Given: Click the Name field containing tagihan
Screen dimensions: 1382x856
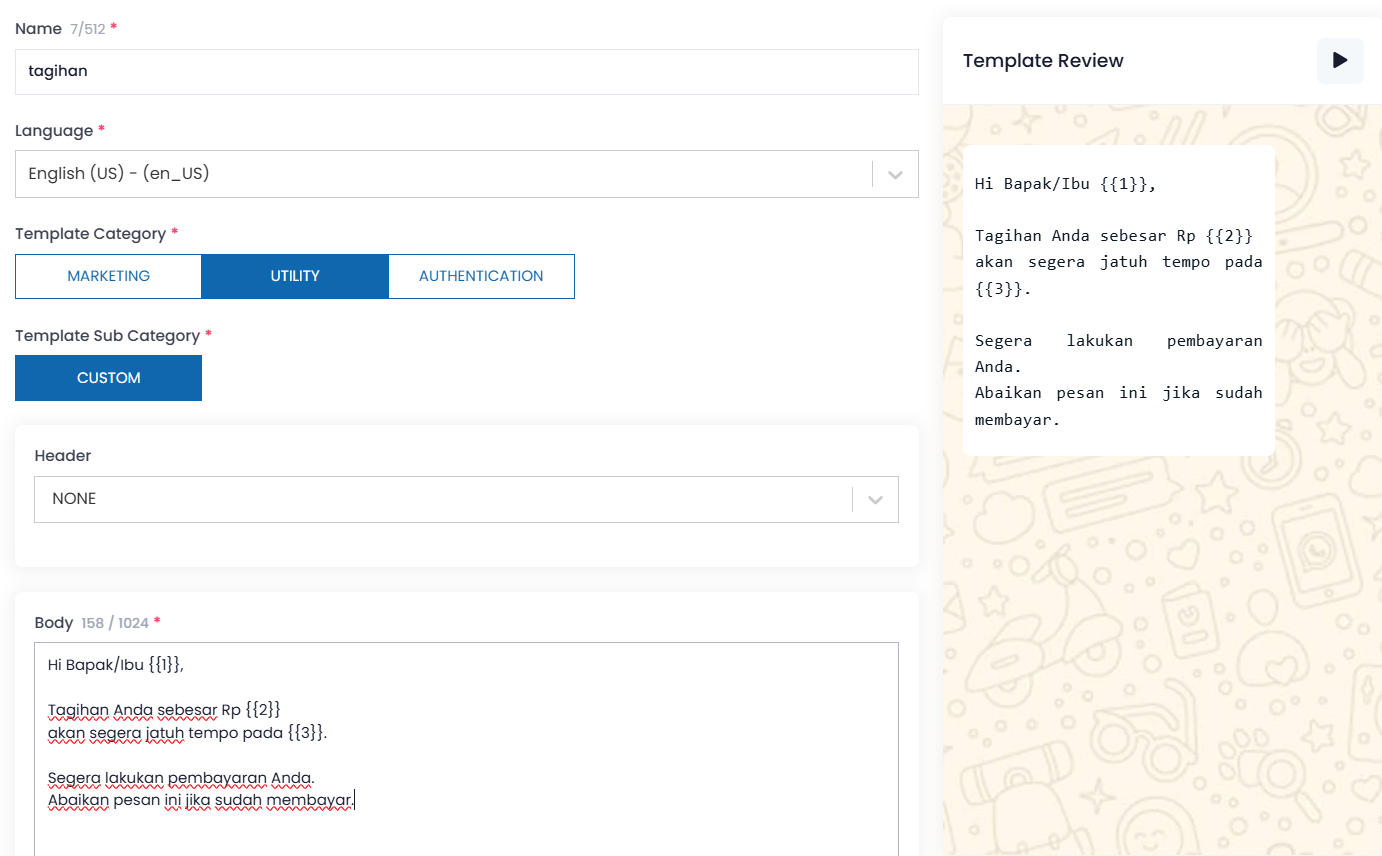Looking at the screenshot, I should tap(466, 72).
